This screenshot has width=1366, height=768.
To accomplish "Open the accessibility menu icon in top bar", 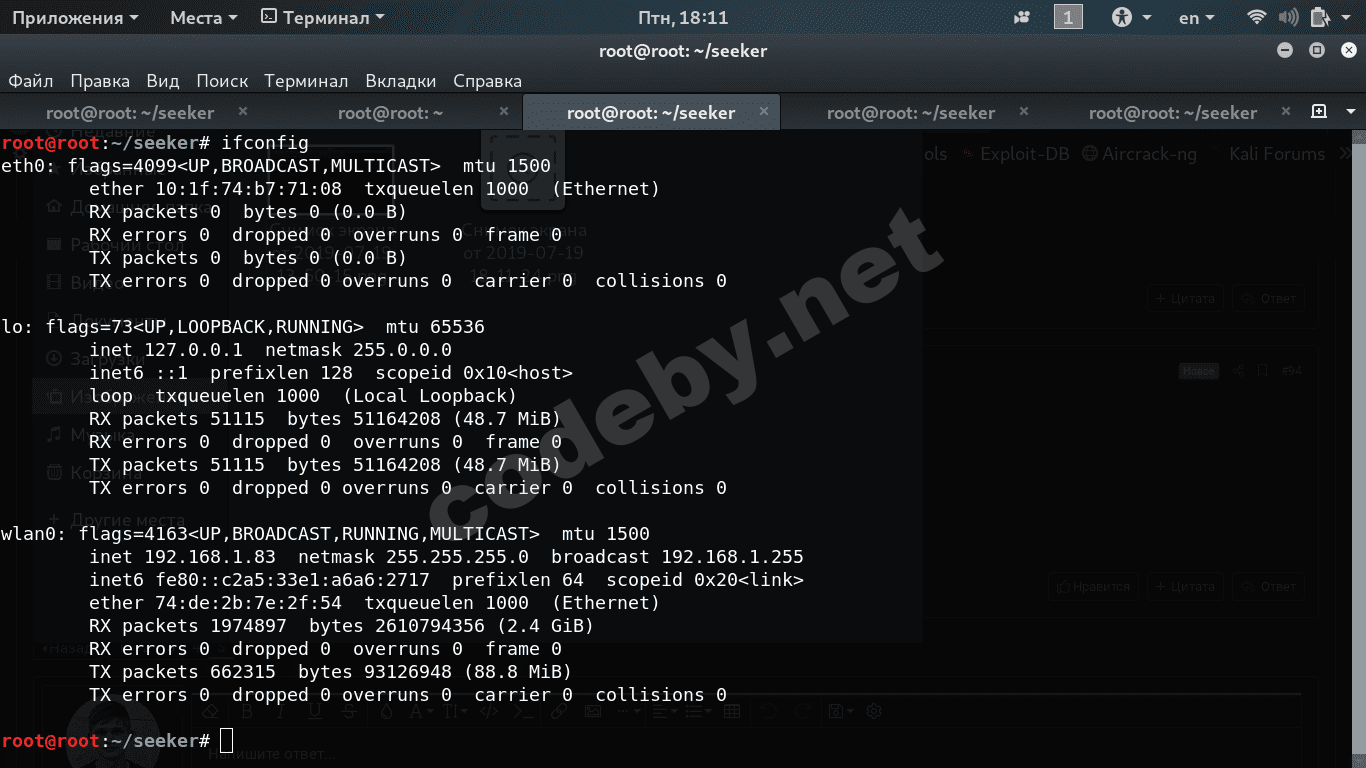I will coord(1123,18).
